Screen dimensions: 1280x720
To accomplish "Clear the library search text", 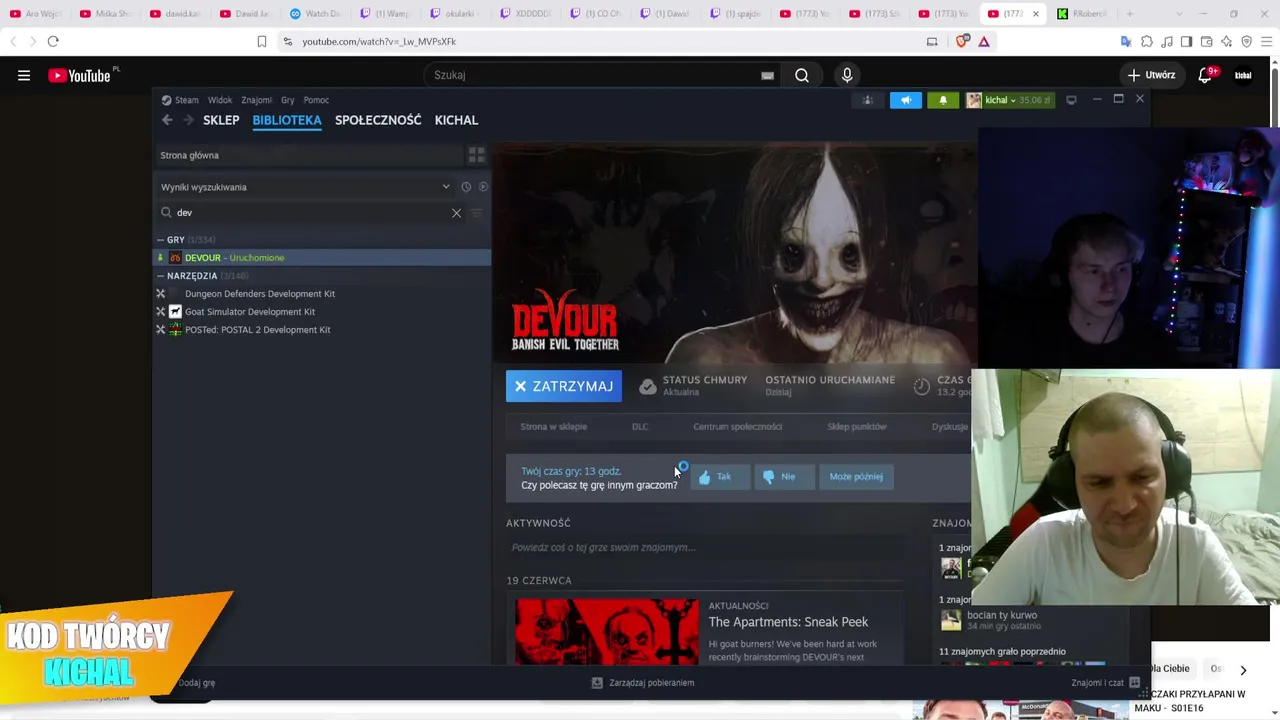I will tap(456, 213).
